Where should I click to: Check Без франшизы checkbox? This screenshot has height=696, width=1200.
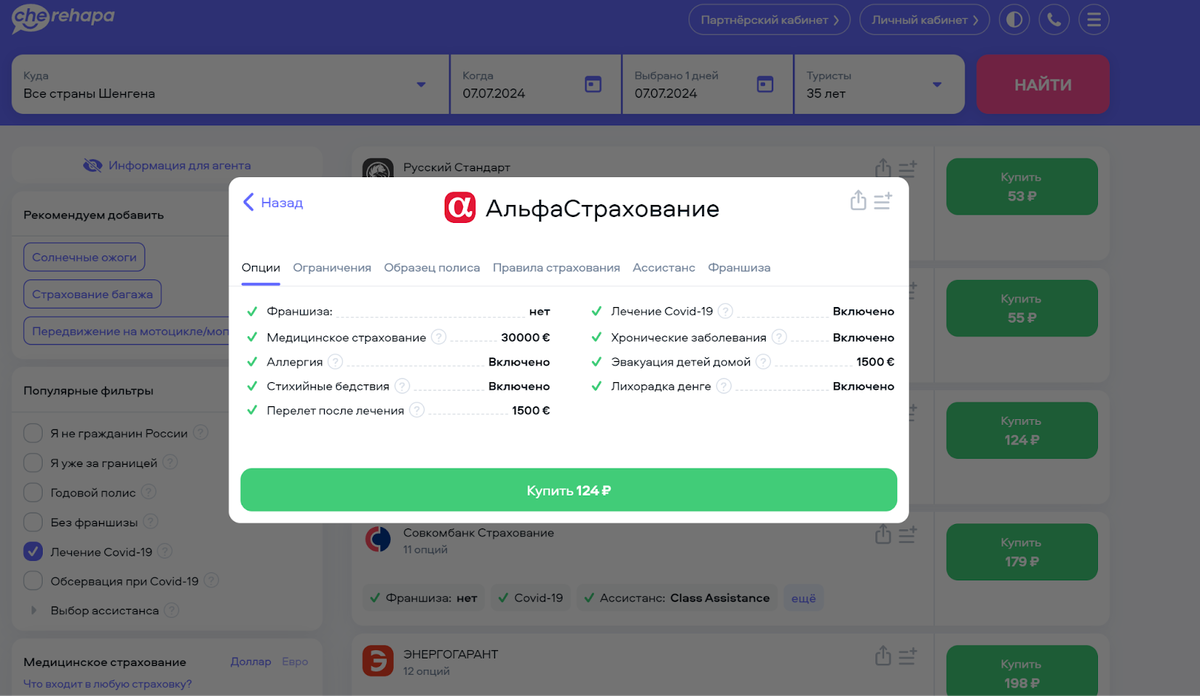point(33,522)
